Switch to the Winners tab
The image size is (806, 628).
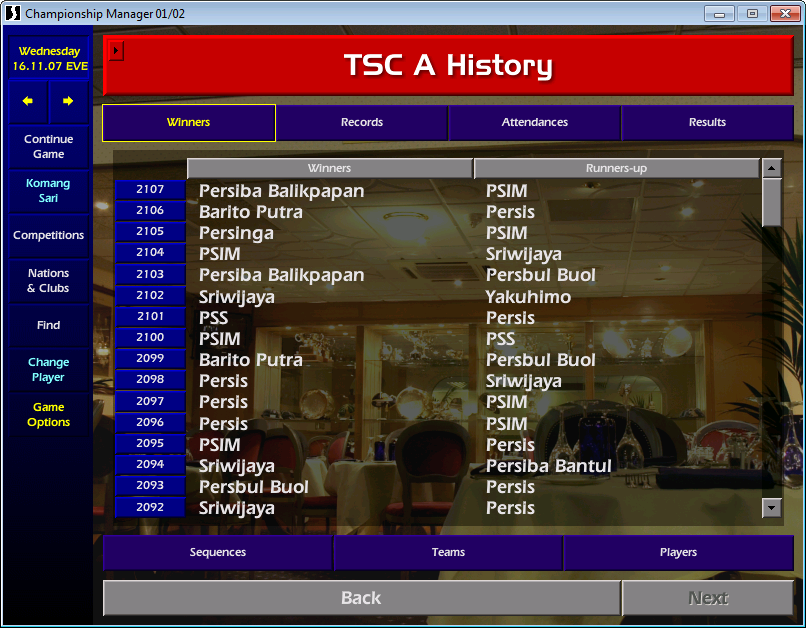tap(189, 122)
